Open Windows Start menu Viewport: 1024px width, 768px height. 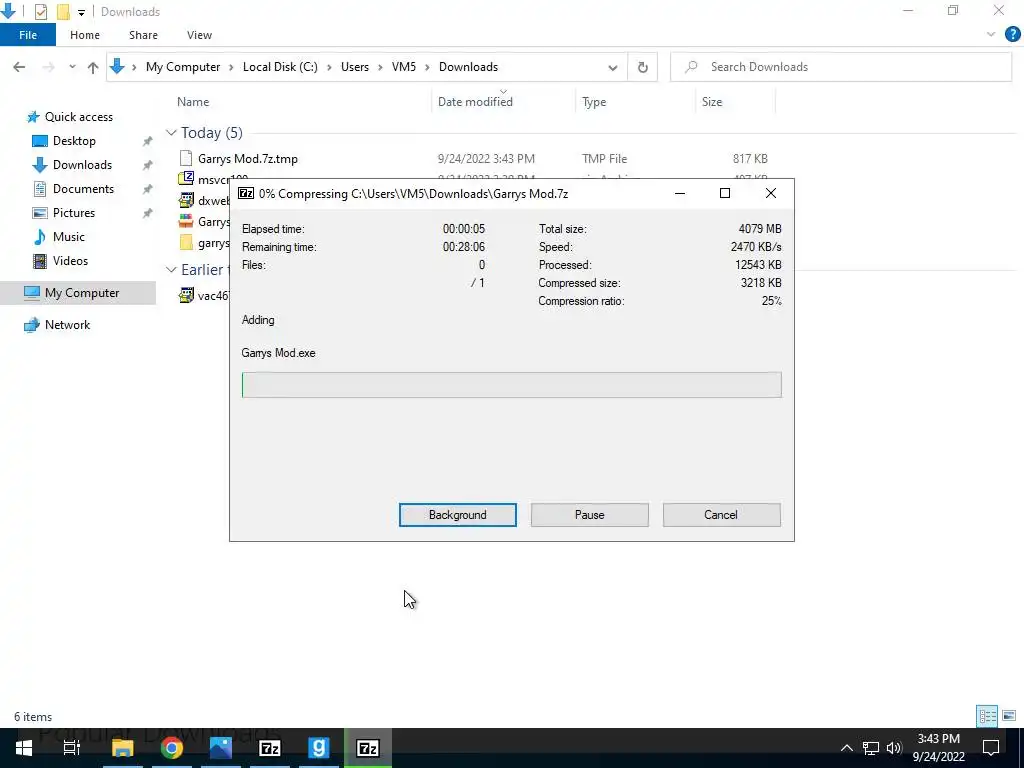(x=24, y=748)
